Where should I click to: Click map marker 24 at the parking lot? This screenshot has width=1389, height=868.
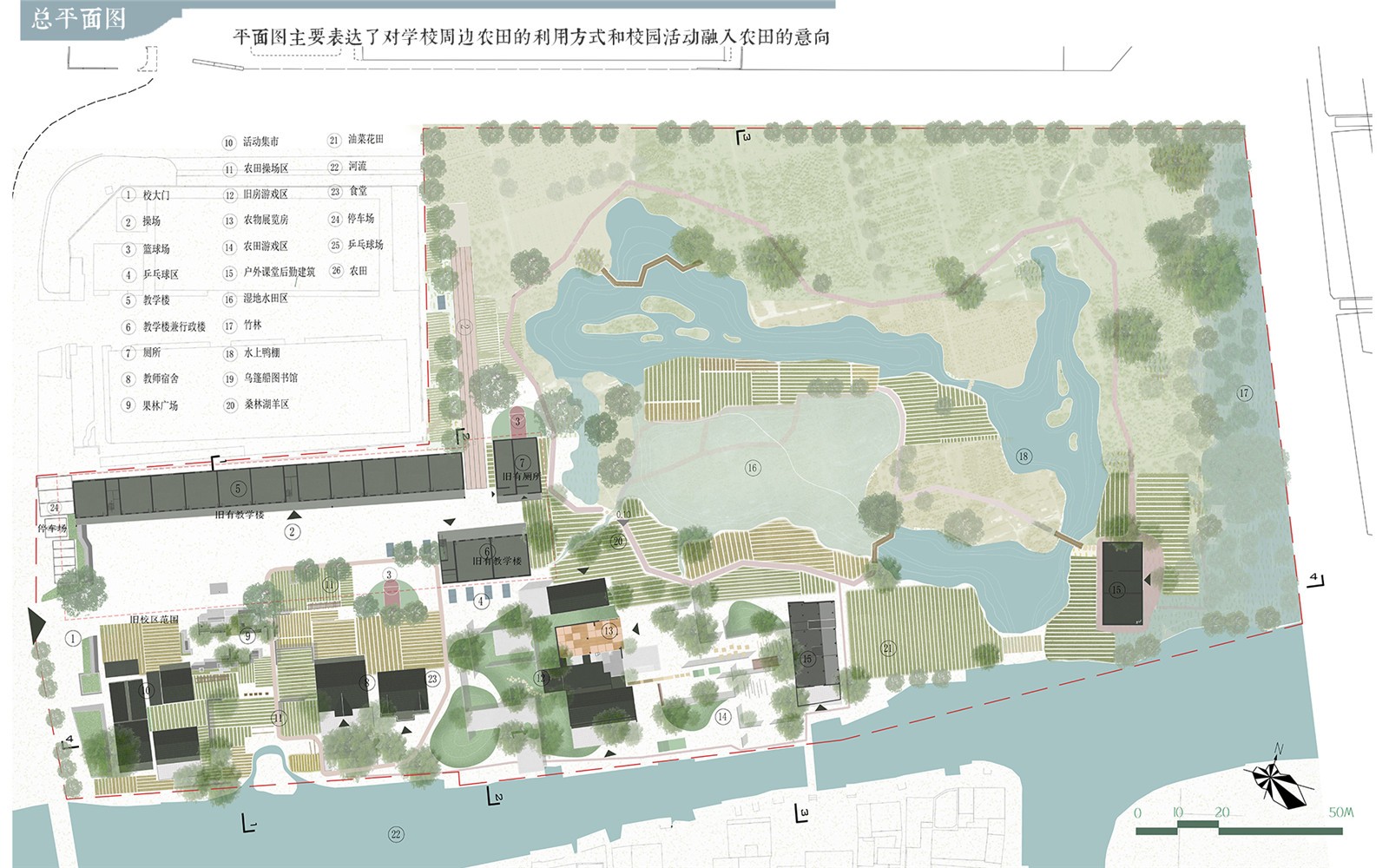click(x=55, y=508)
